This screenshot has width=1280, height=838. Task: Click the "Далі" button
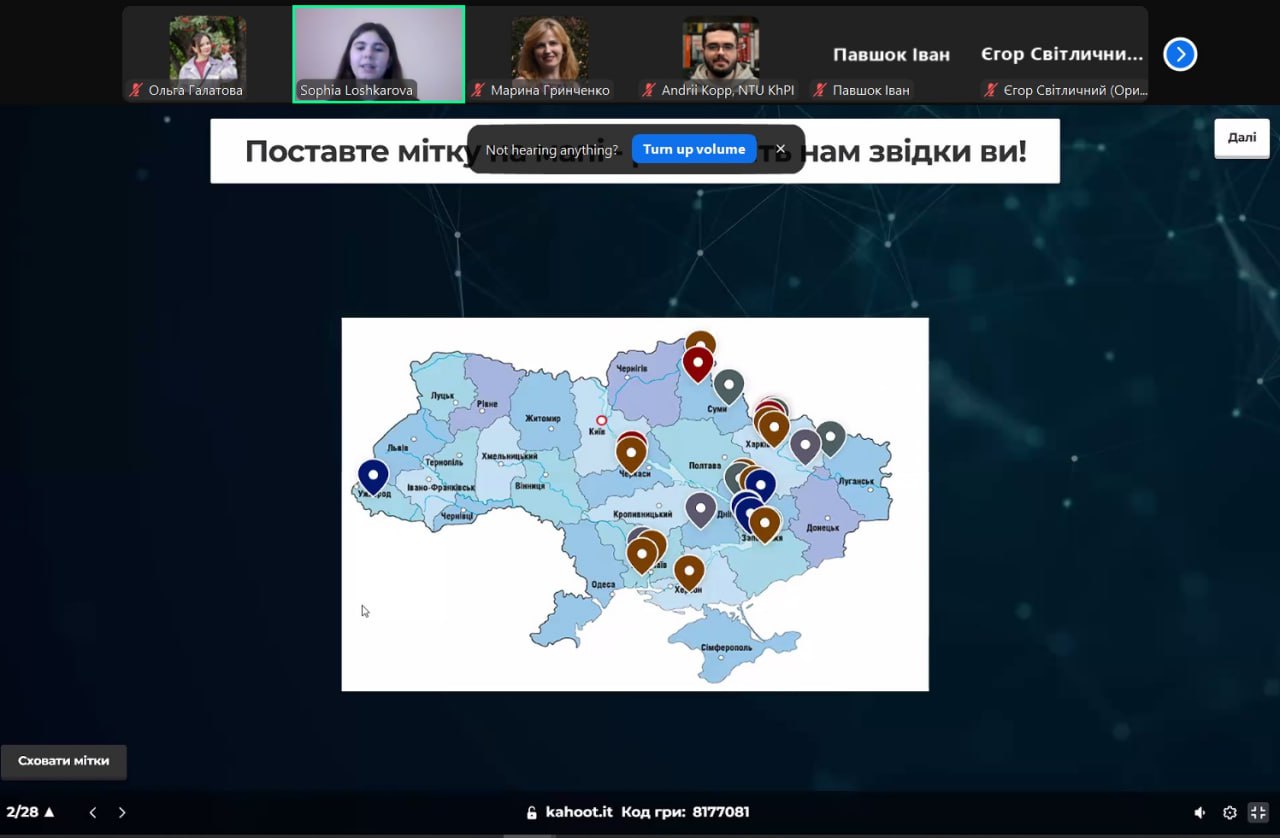point(1242,138)
